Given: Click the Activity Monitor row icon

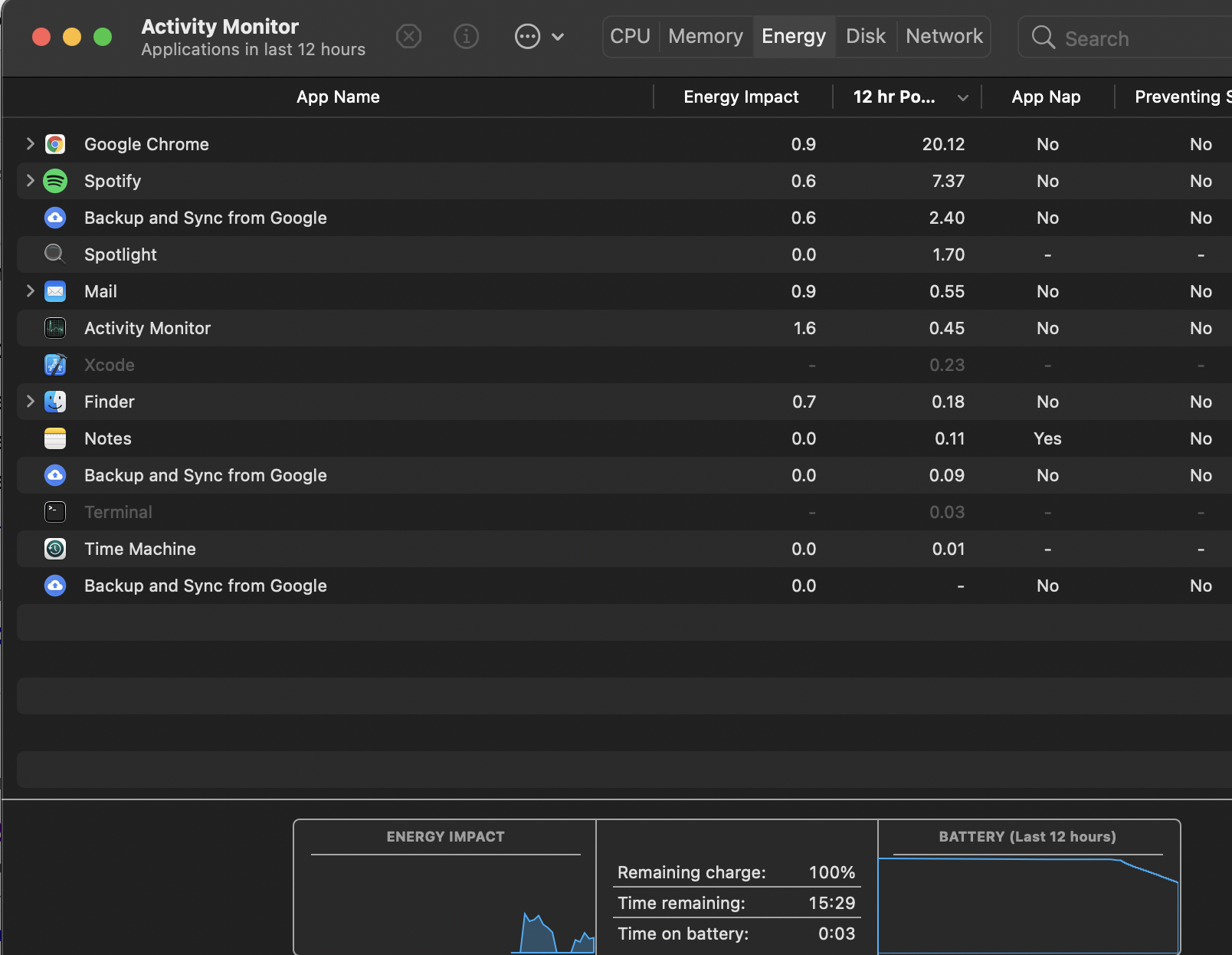Looking at the screenshot, I should pos(55,328).
